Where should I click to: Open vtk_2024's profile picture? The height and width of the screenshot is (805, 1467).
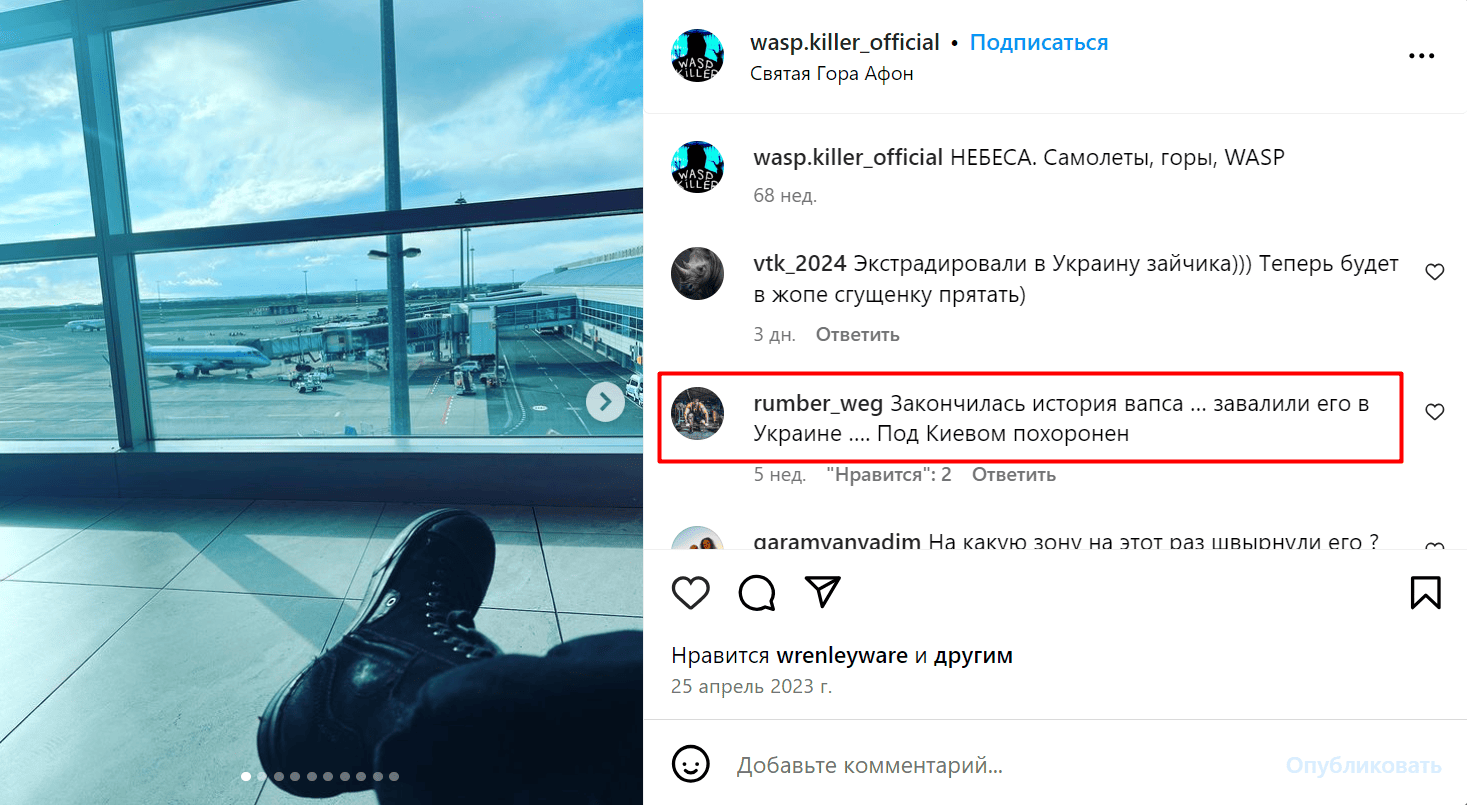point(697,273)
